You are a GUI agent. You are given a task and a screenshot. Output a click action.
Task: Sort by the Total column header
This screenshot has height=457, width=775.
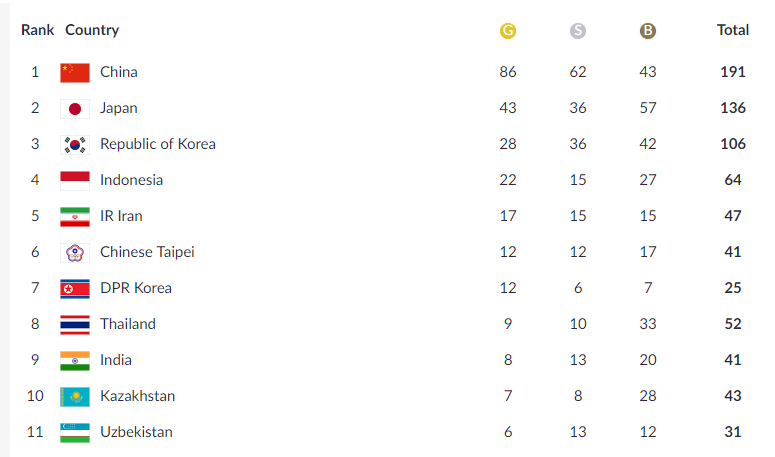coord(732,30)
